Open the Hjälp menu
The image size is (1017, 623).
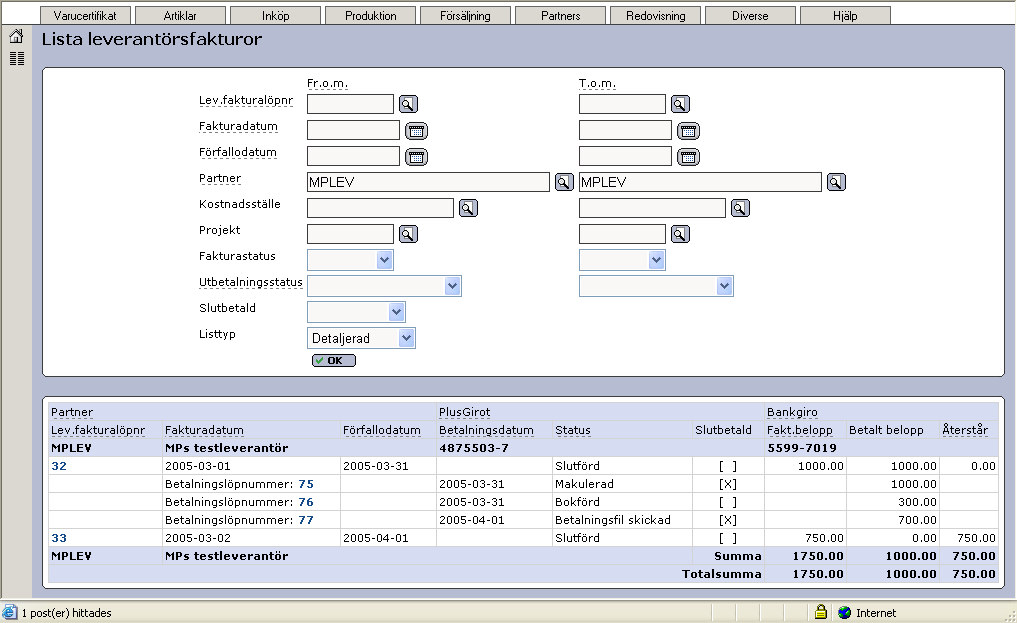click(845, 16)
